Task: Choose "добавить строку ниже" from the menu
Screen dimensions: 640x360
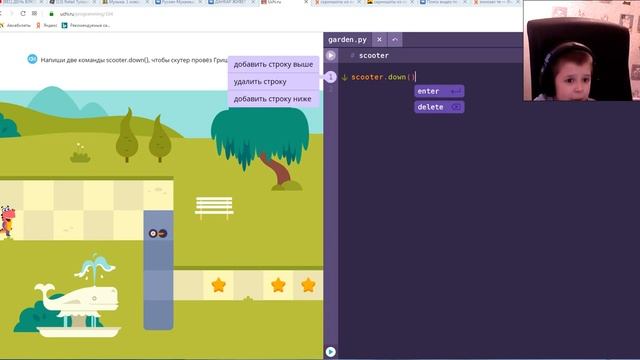Action: click(273, 99)
